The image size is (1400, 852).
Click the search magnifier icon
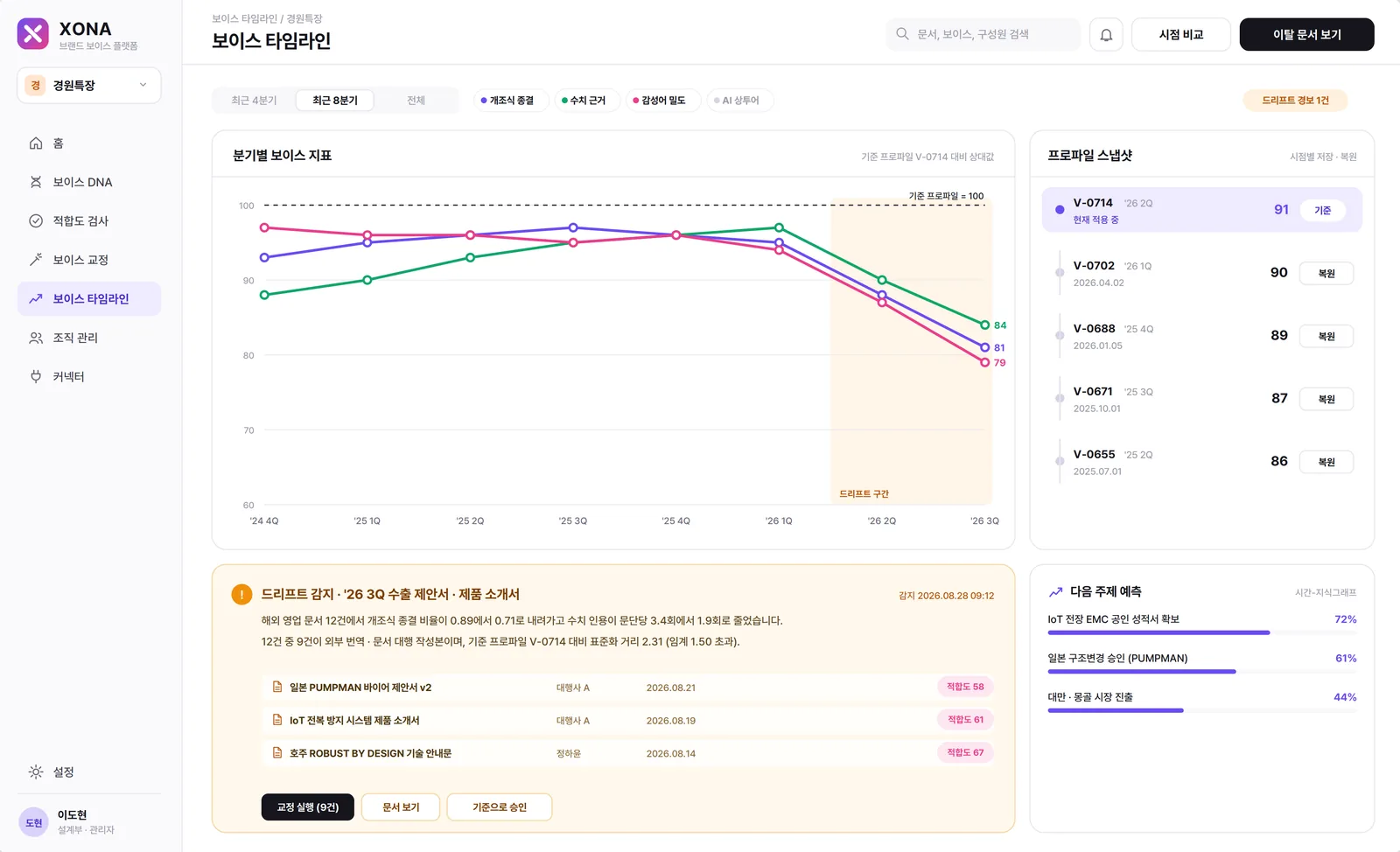pos(902,34)
